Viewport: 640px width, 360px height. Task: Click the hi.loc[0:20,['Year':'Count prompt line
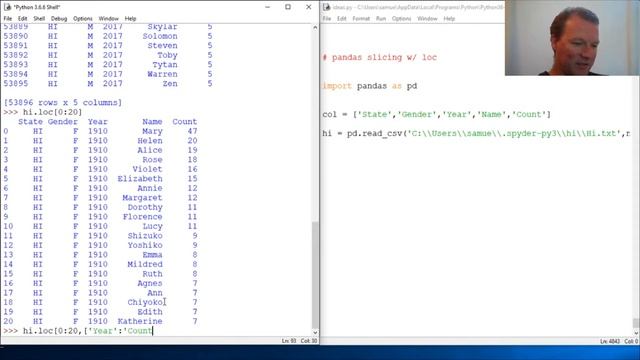point(78,331)
